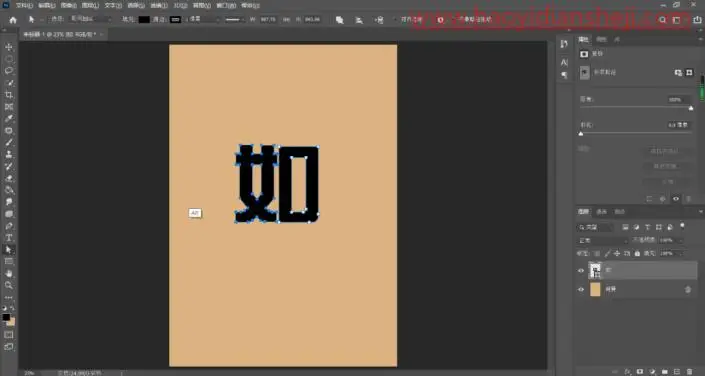The width and height of the screenshot is (705, 376).
Task: Open the Image menu
Action: (68, 6)
